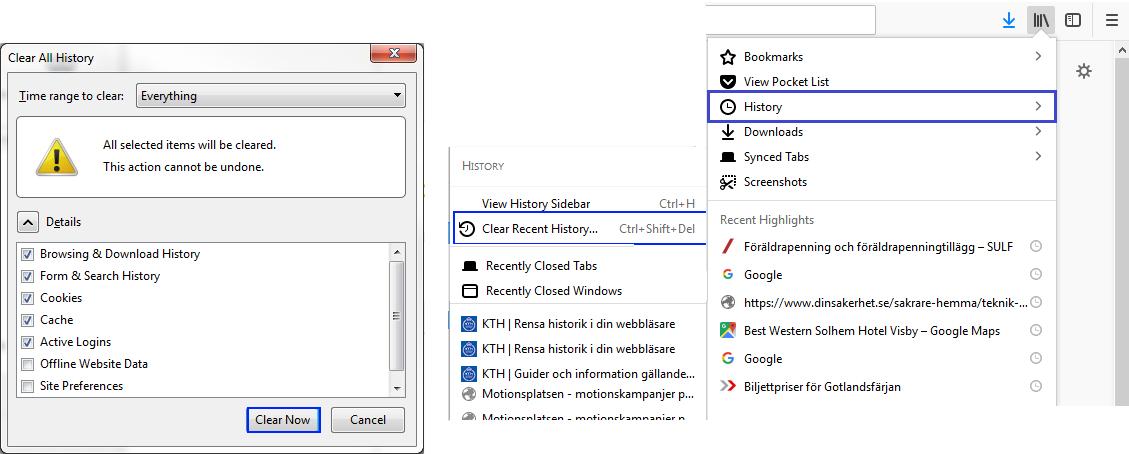The height and width of the screenshot is (454, 1129).
Task: Collapse the Details expander button
Action: (x=29, y=222)
